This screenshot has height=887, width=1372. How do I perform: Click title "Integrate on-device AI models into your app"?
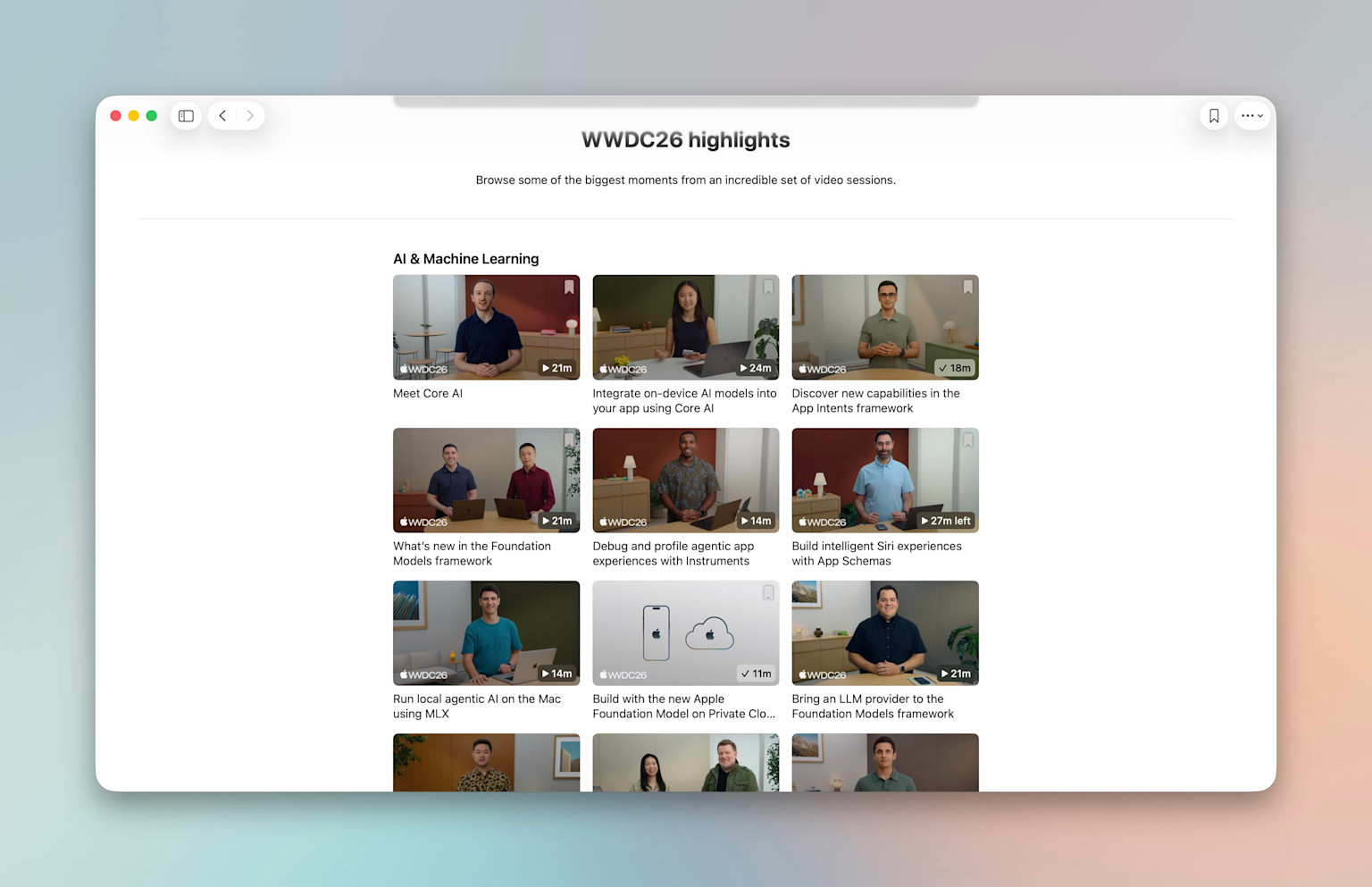(x=684, y=400)
